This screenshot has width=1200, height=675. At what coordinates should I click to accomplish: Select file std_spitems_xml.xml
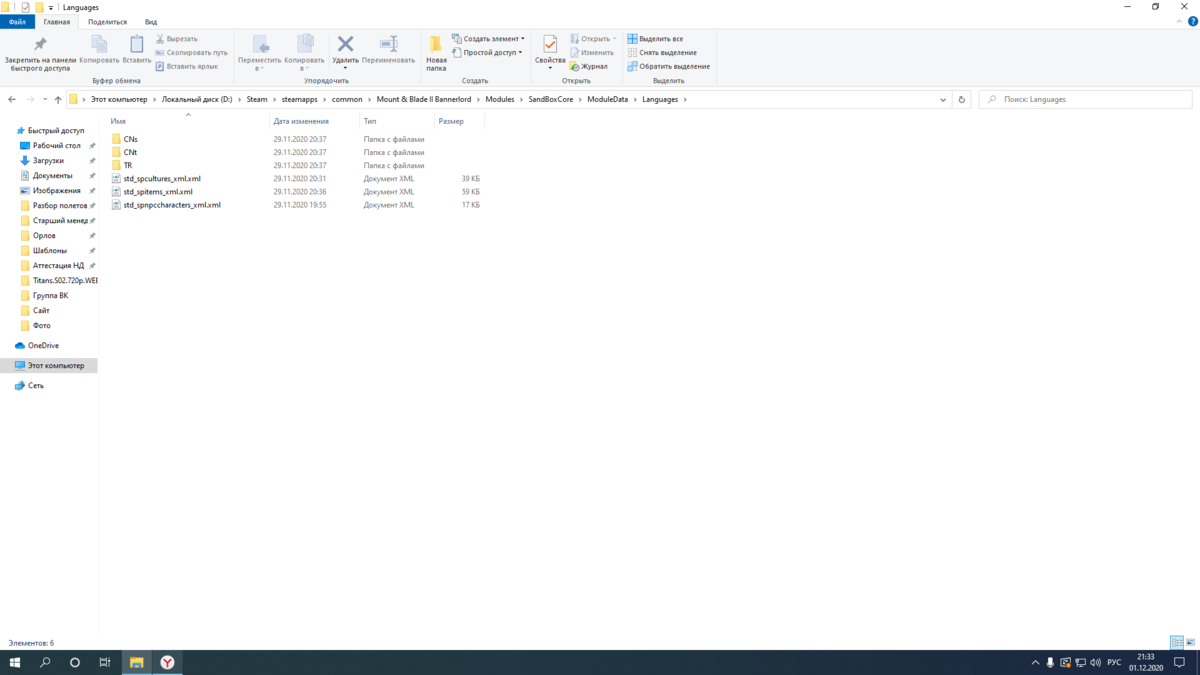coord(158,191)
